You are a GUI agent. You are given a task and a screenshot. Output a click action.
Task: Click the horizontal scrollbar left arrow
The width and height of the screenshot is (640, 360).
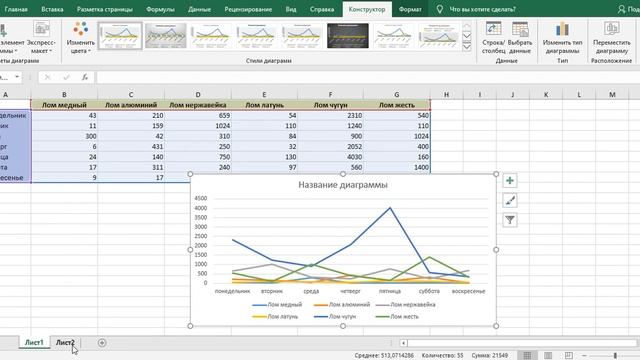pos(403,343)
